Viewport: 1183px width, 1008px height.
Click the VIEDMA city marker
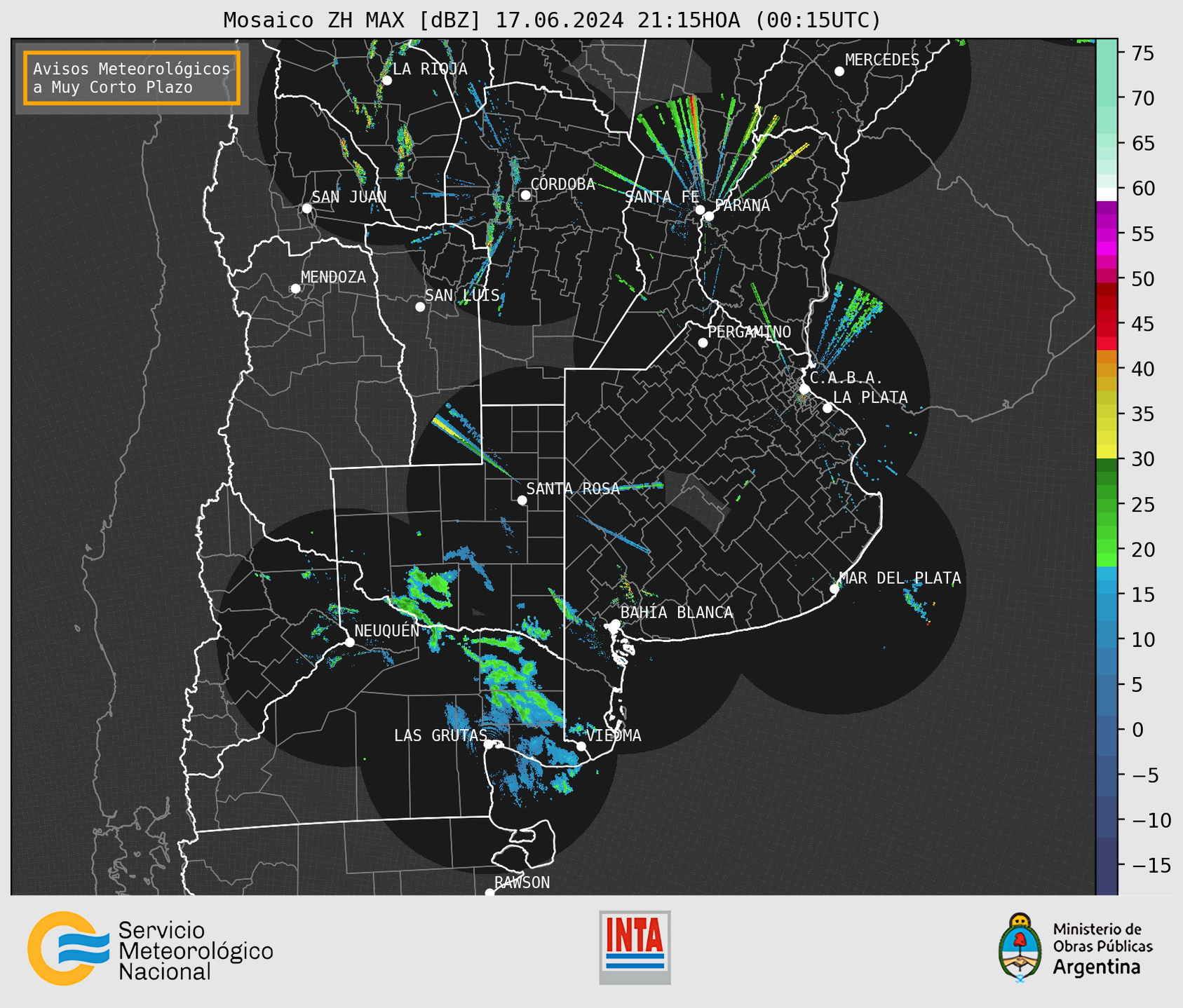point(581,746)
